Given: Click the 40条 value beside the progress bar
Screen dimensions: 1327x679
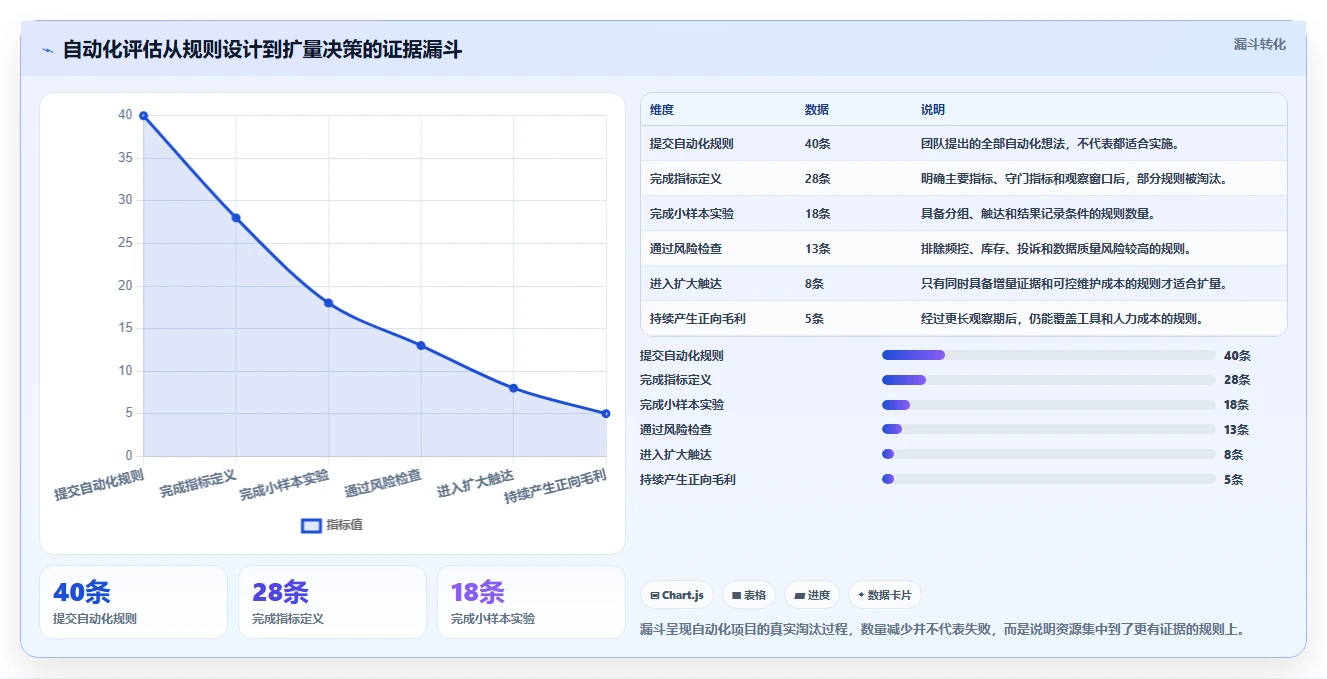Looking at the screenshot, I should point(1237,355).
